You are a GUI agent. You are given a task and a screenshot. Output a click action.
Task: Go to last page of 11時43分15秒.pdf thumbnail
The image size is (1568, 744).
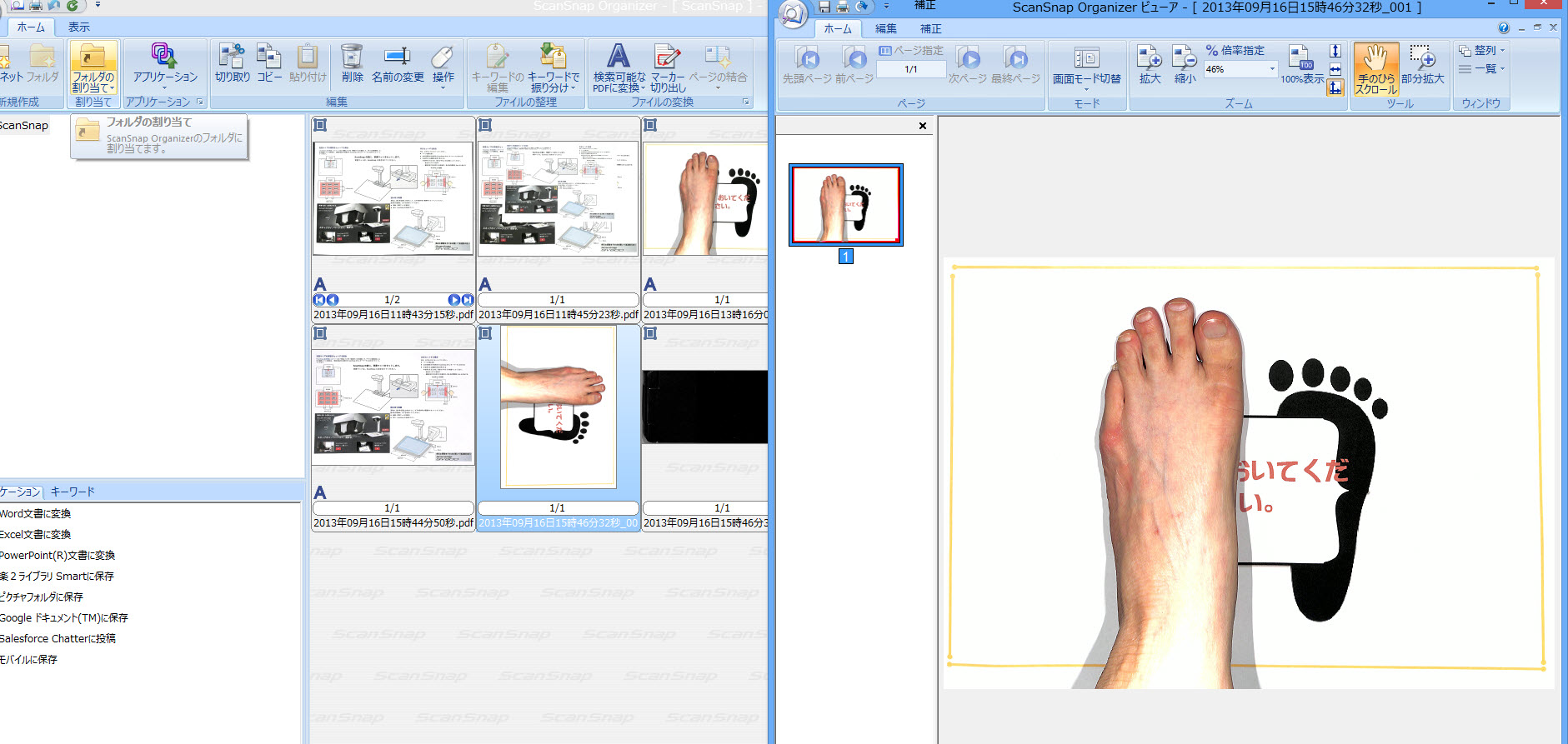[468, 300]
